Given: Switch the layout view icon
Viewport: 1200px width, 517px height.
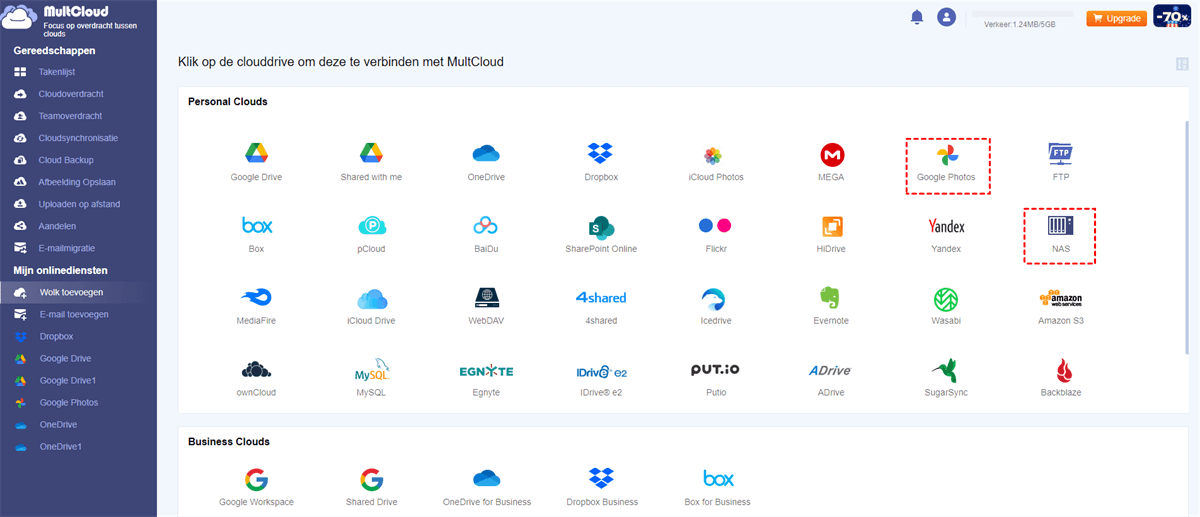Looking at the screenshot, I should tap(1182, 64).
